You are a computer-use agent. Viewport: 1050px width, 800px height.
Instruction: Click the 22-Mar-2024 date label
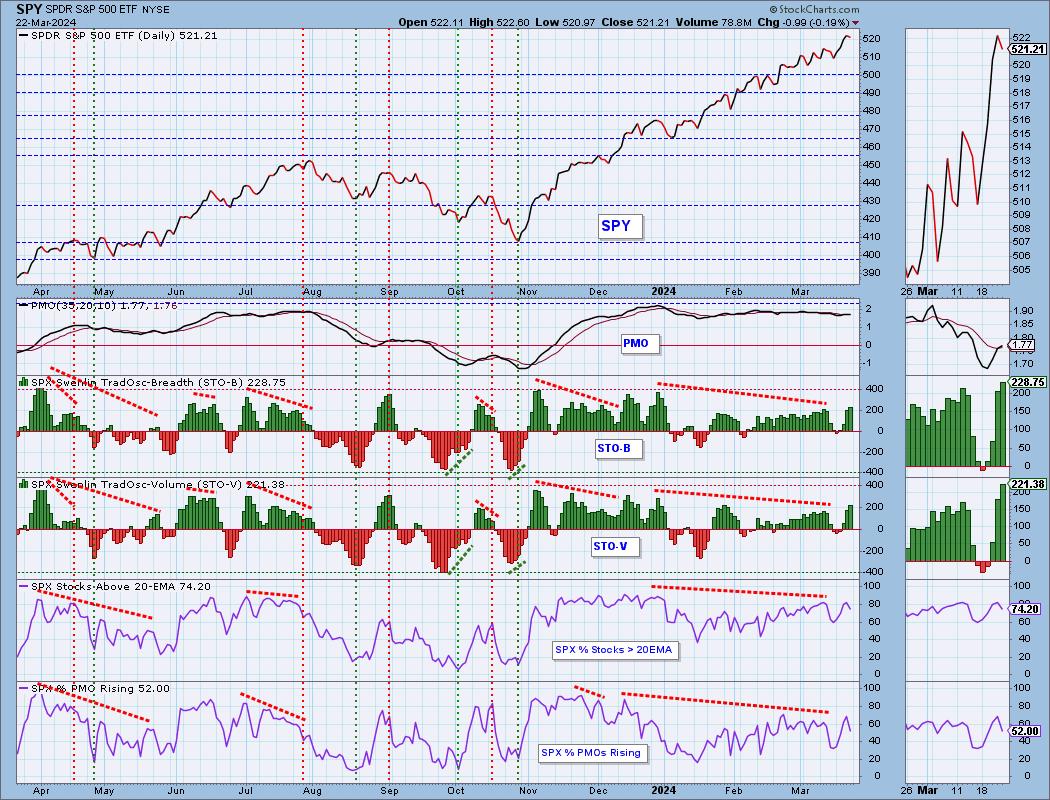click(45, 23)
